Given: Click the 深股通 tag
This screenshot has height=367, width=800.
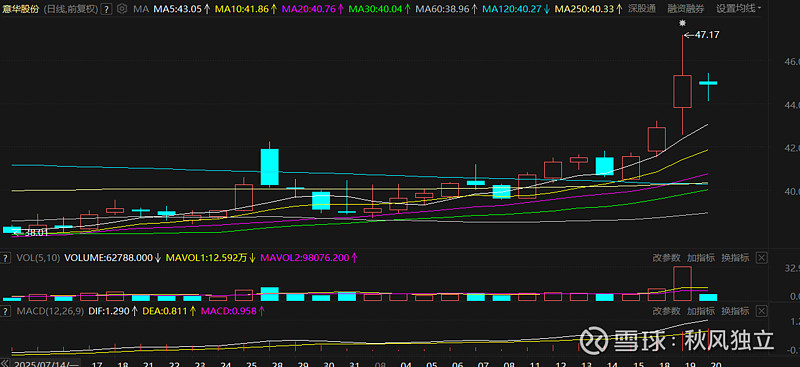Looking at the screenshot, I should [x=642, y=9].
